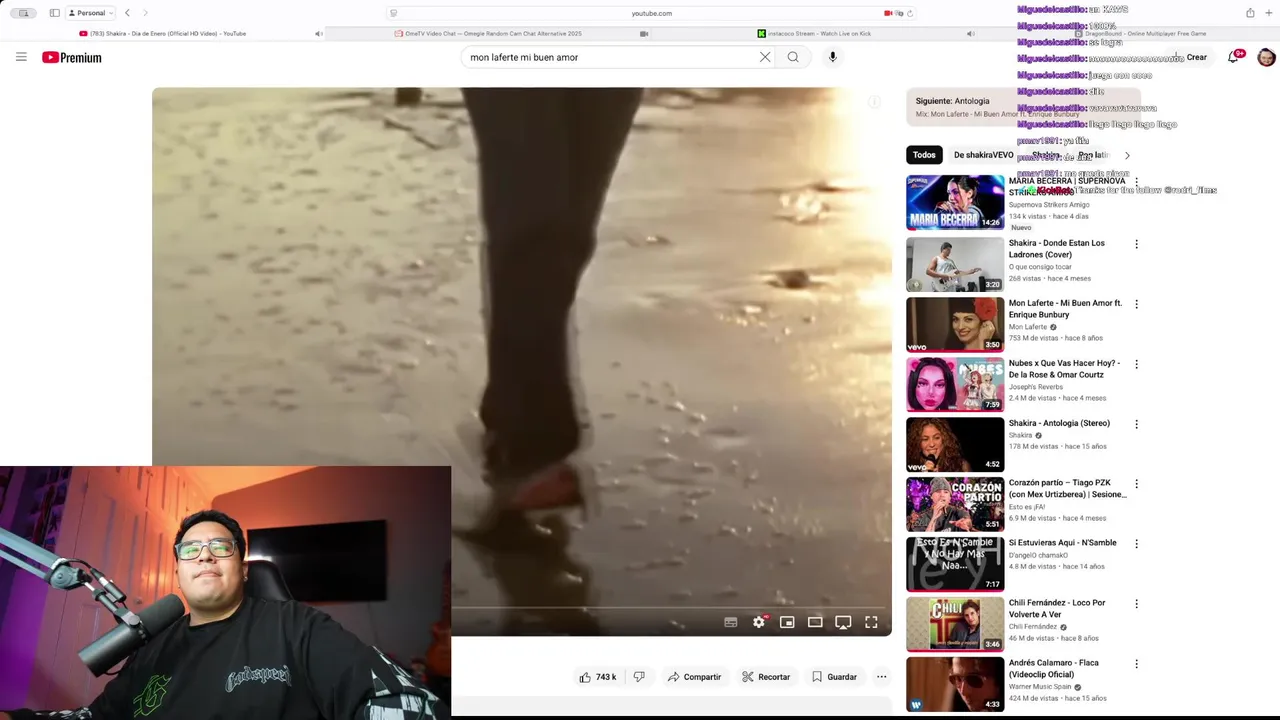Save video with Guardar button
Viewport: 1280px width, 720px height.
pyautogui.click(x=834, y=677)
